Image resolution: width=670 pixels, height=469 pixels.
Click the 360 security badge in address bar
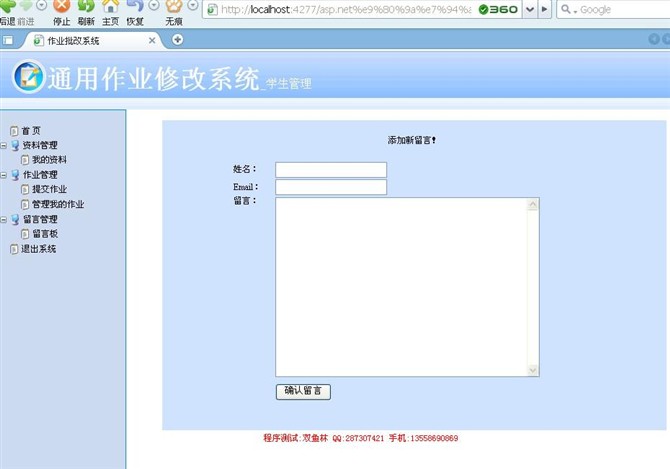(498, 9)
